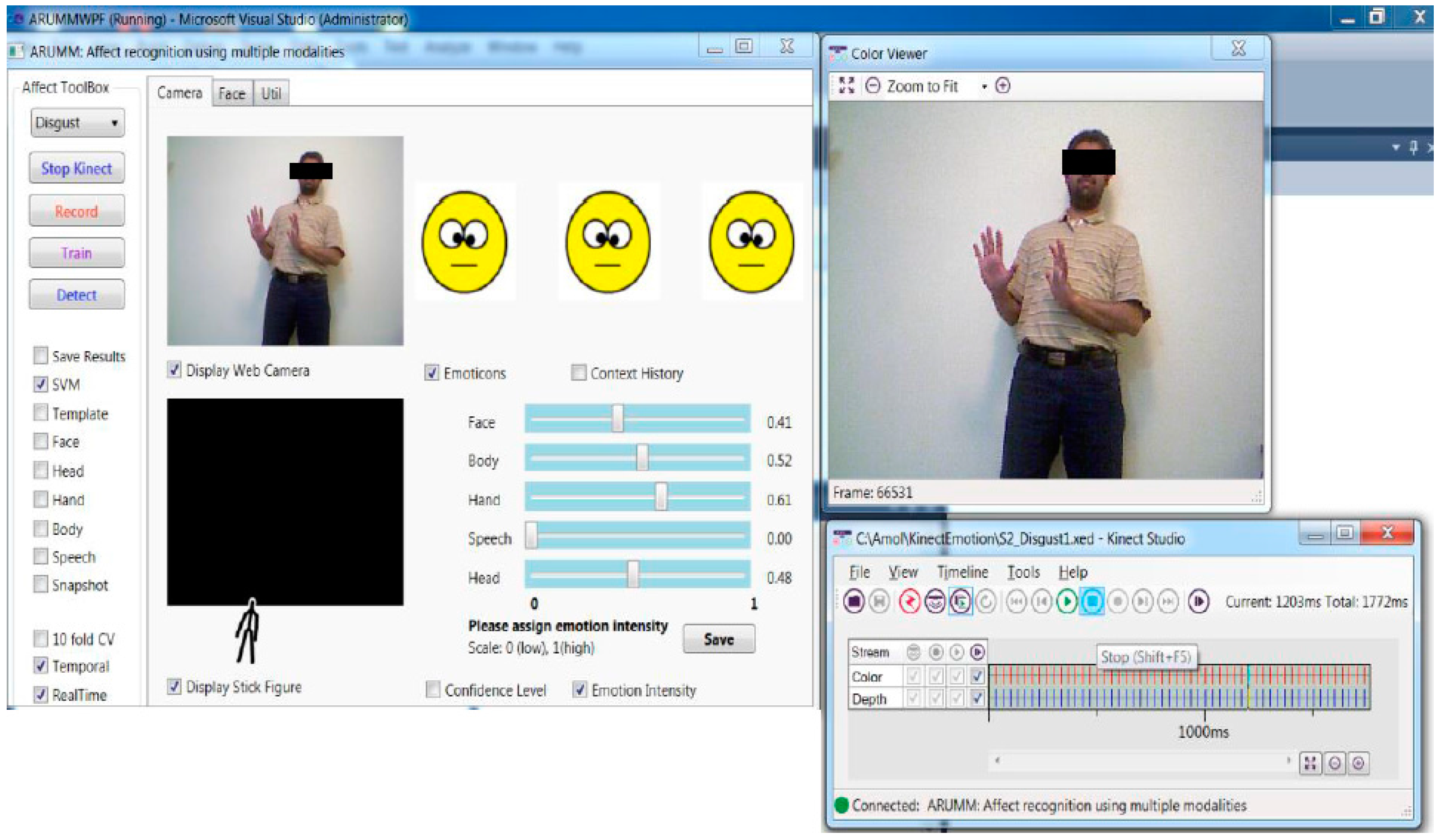Image resolution: width=1440 pixels, height=840 pixels.
Task: Open the Timeline menu in Kinect Studio
Action: point(962,572)
